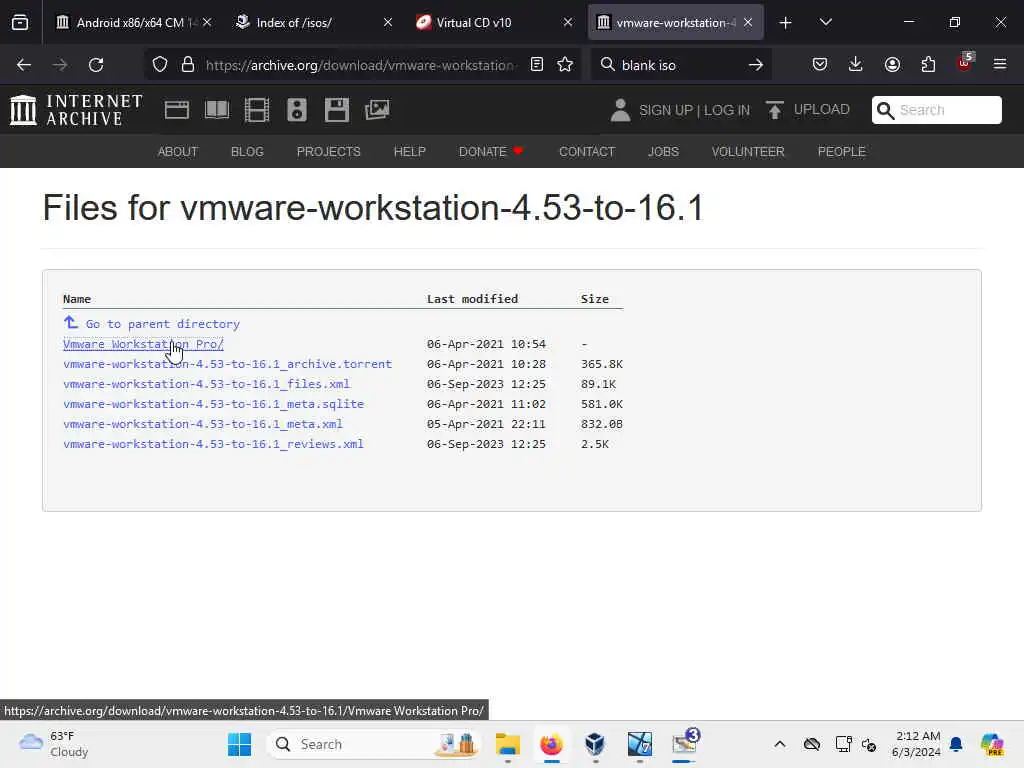Open Windows Start menu
Viewport: 1024px width, 768px height.
[239, 744]
